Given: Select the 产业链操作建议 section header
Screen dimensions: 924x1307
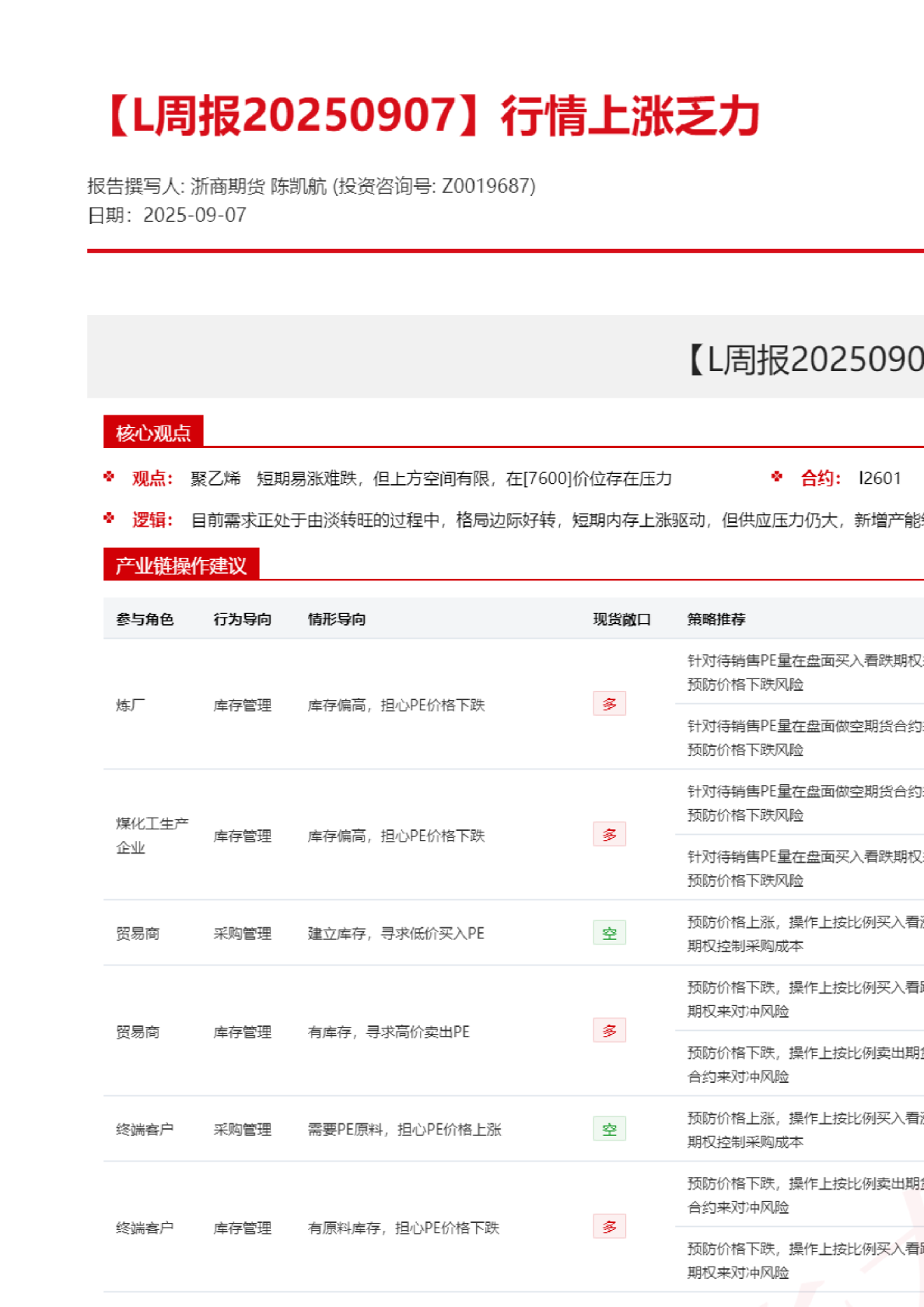Looking at the screenshot, I should coord(180,566).
